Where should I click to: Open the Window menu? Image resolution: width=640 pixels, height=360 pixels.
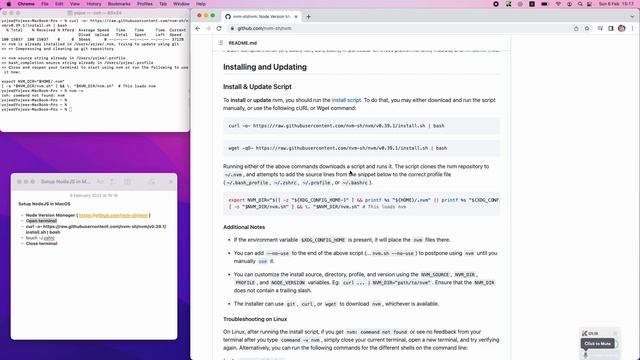coord(181,4)
